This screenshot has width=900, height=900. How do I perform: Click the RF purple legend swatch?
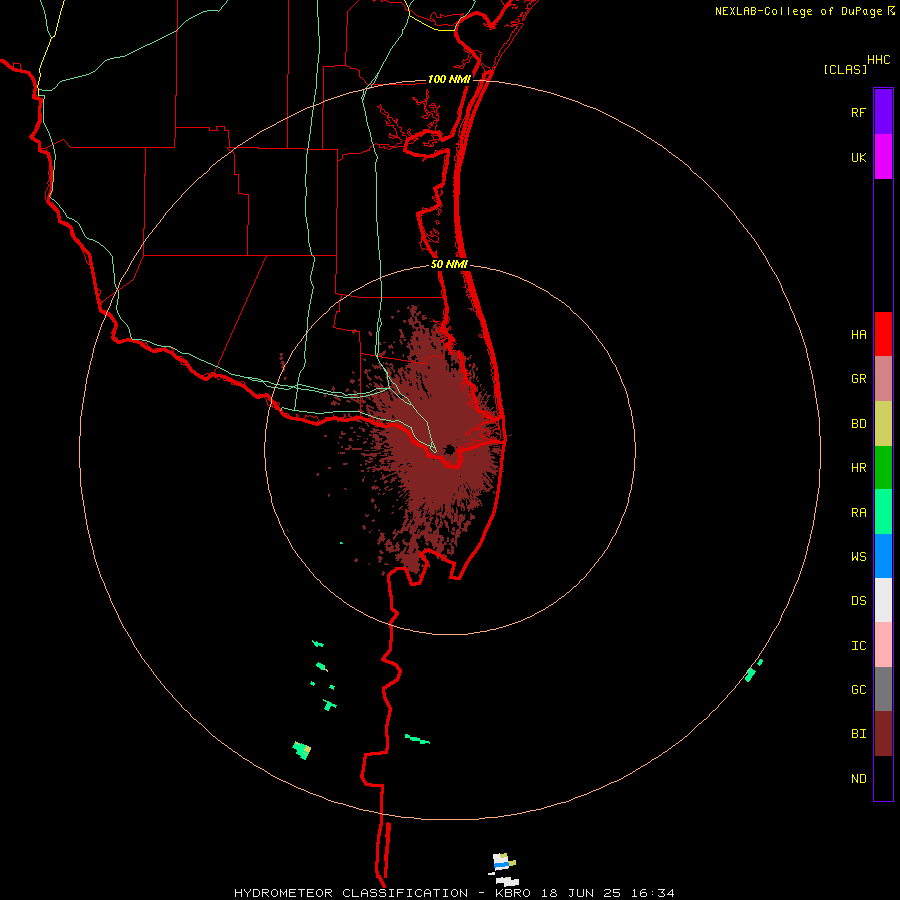click(883, 112)
